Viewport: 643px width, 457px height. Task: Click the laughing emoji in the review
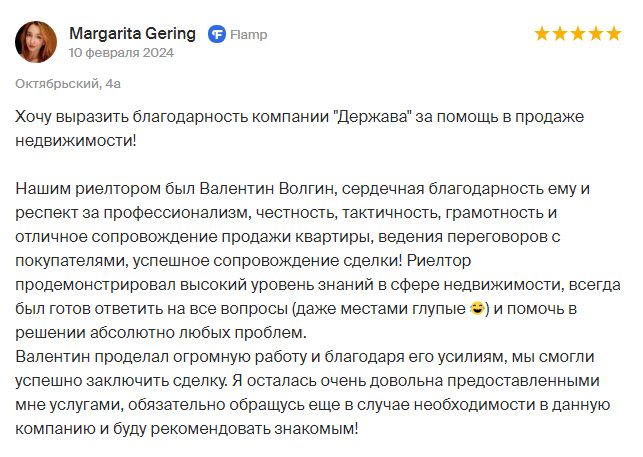click(477, 308)
